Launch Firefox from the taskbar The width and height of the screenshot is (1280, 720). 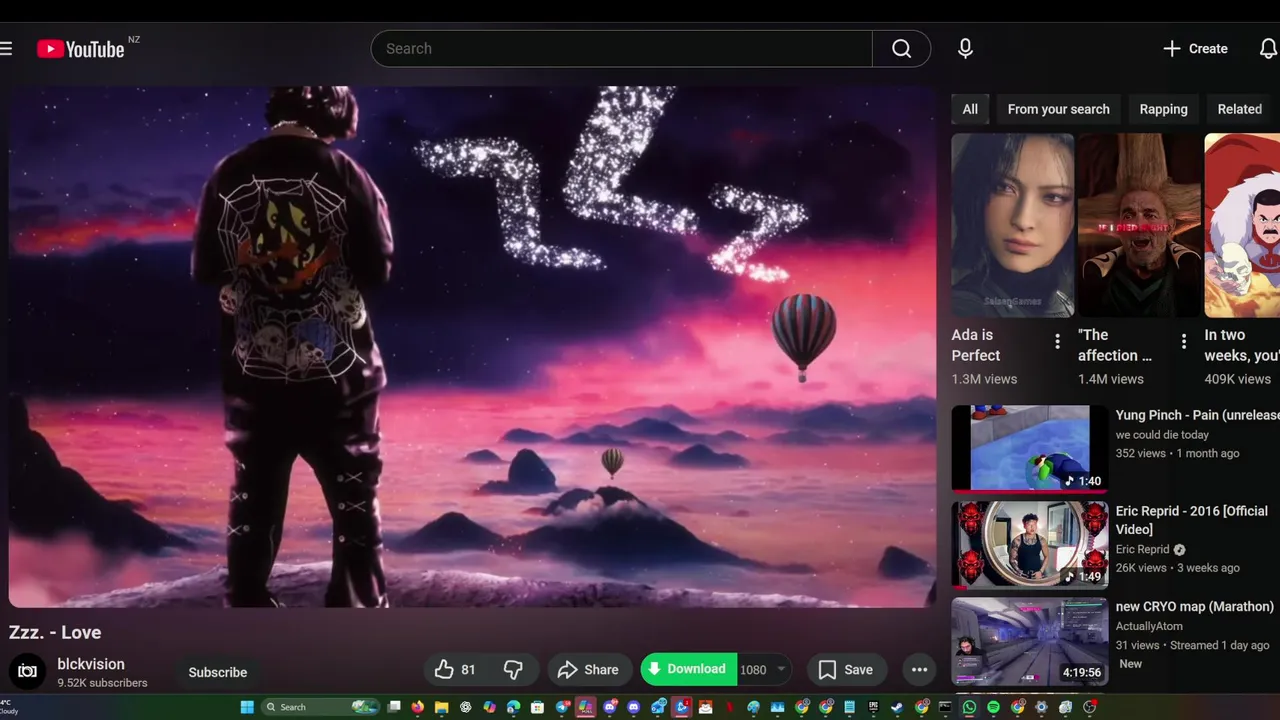pyautogui.click(x=418, y=707)
